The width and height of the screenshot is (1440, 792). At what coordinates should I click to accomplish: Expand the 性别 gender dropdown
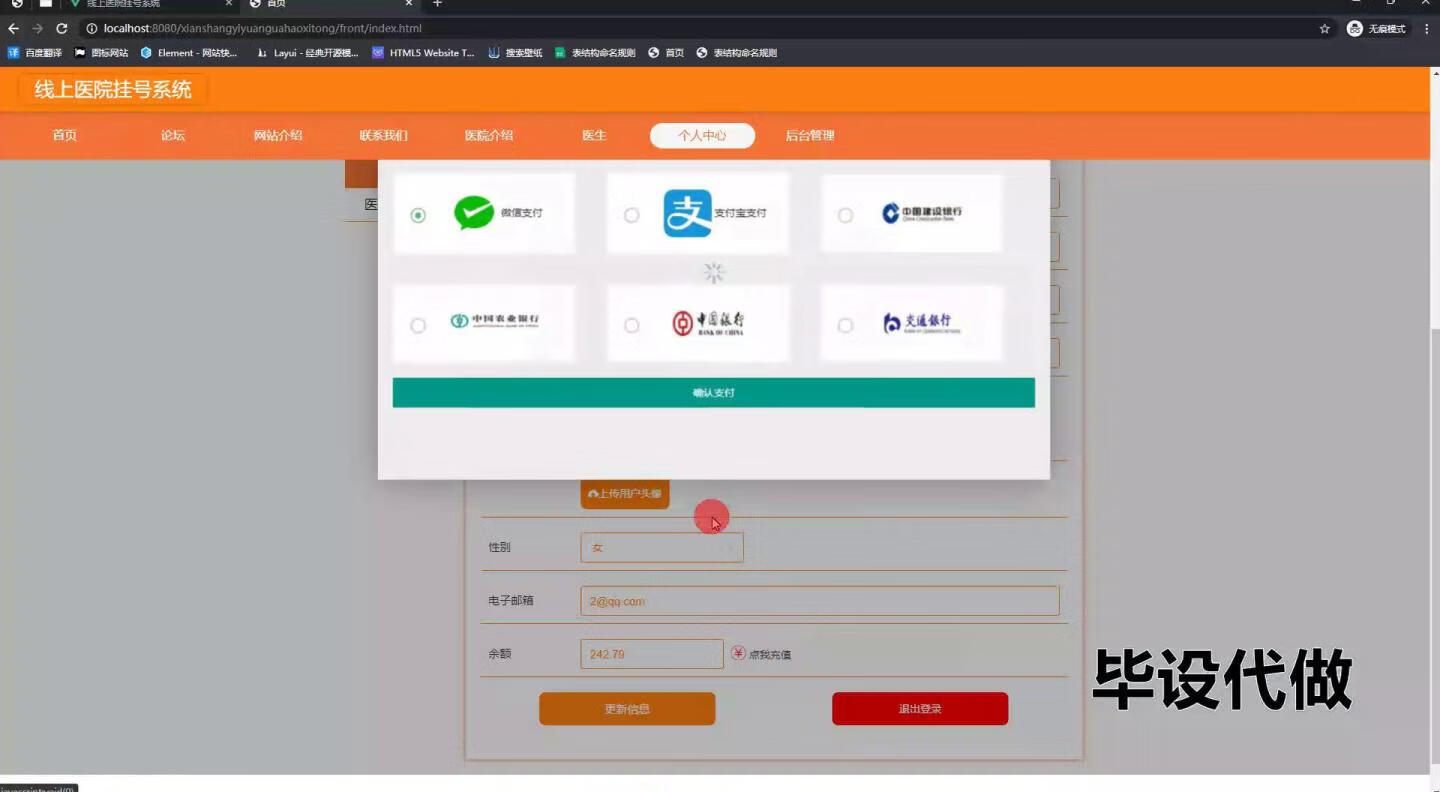(x=662, y=548)
